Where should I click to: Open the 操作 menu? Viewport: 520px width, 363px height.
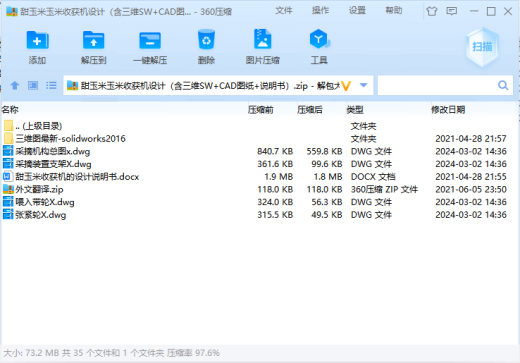[320, 11]
